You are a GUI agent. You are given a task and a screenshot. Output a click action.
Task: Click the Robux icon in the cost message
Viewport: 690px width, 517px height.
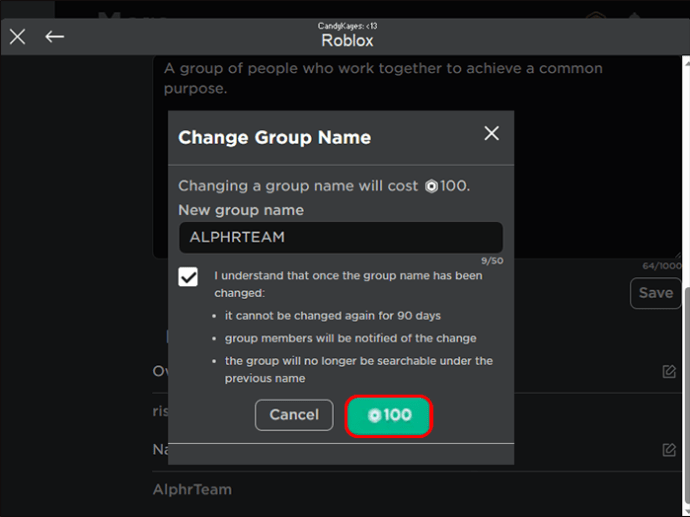coord(431,187)
